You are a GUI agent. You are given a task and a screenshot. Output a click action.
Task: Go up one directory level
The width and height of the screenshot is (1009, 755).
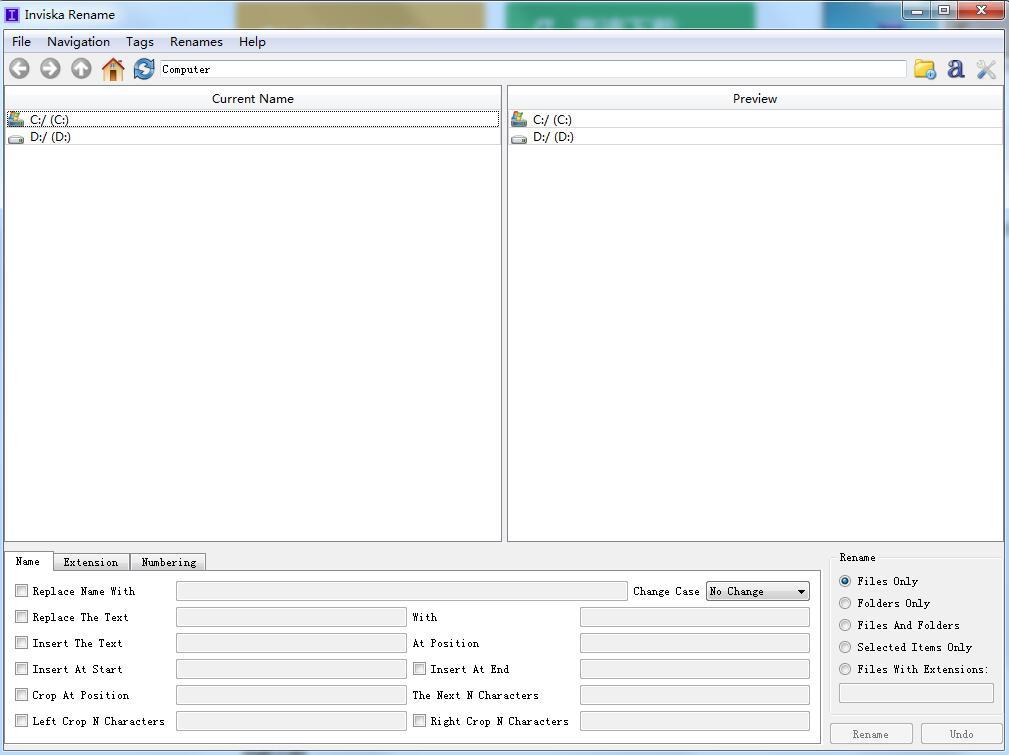tap(81, 69)
